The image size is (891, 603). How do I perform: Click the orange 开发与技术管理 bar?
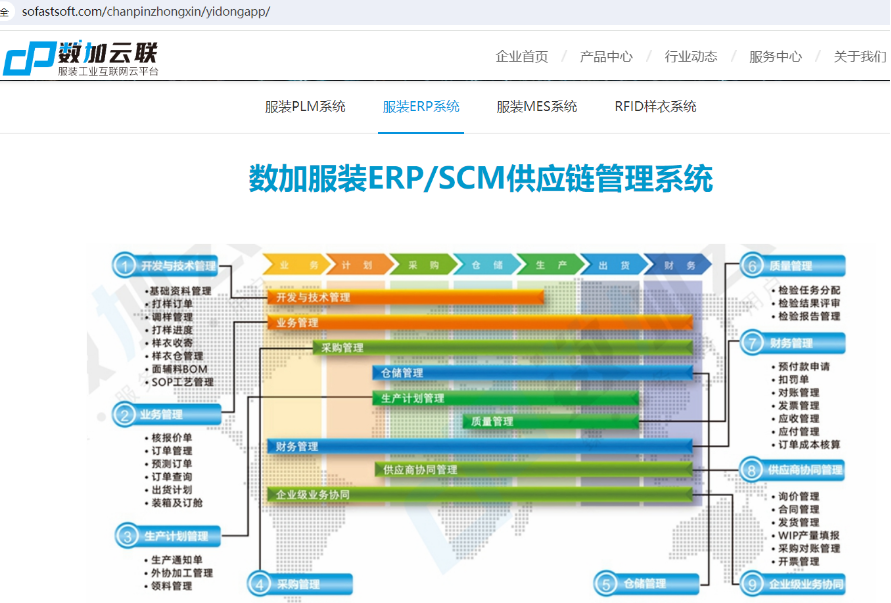[406, 297]
